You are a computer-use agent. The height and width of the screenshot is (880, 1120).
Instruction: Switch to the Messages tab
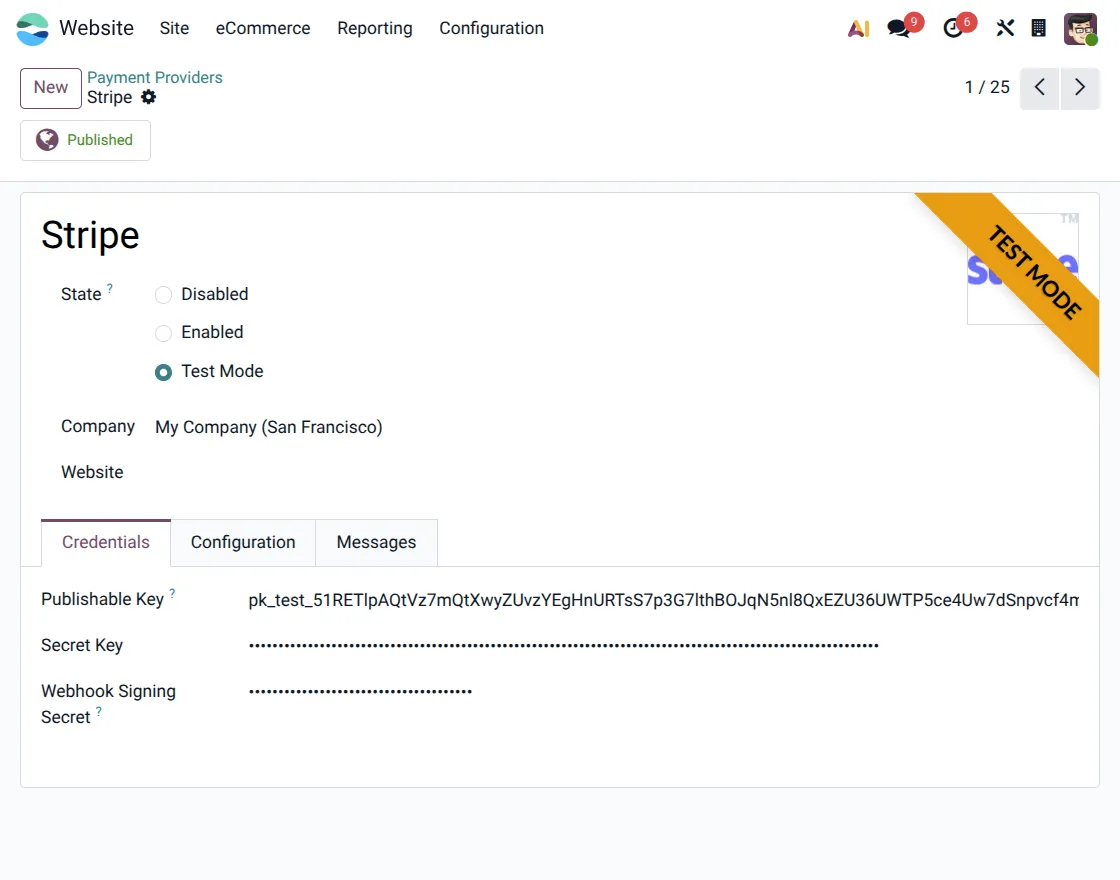click(x=376, y=542)
